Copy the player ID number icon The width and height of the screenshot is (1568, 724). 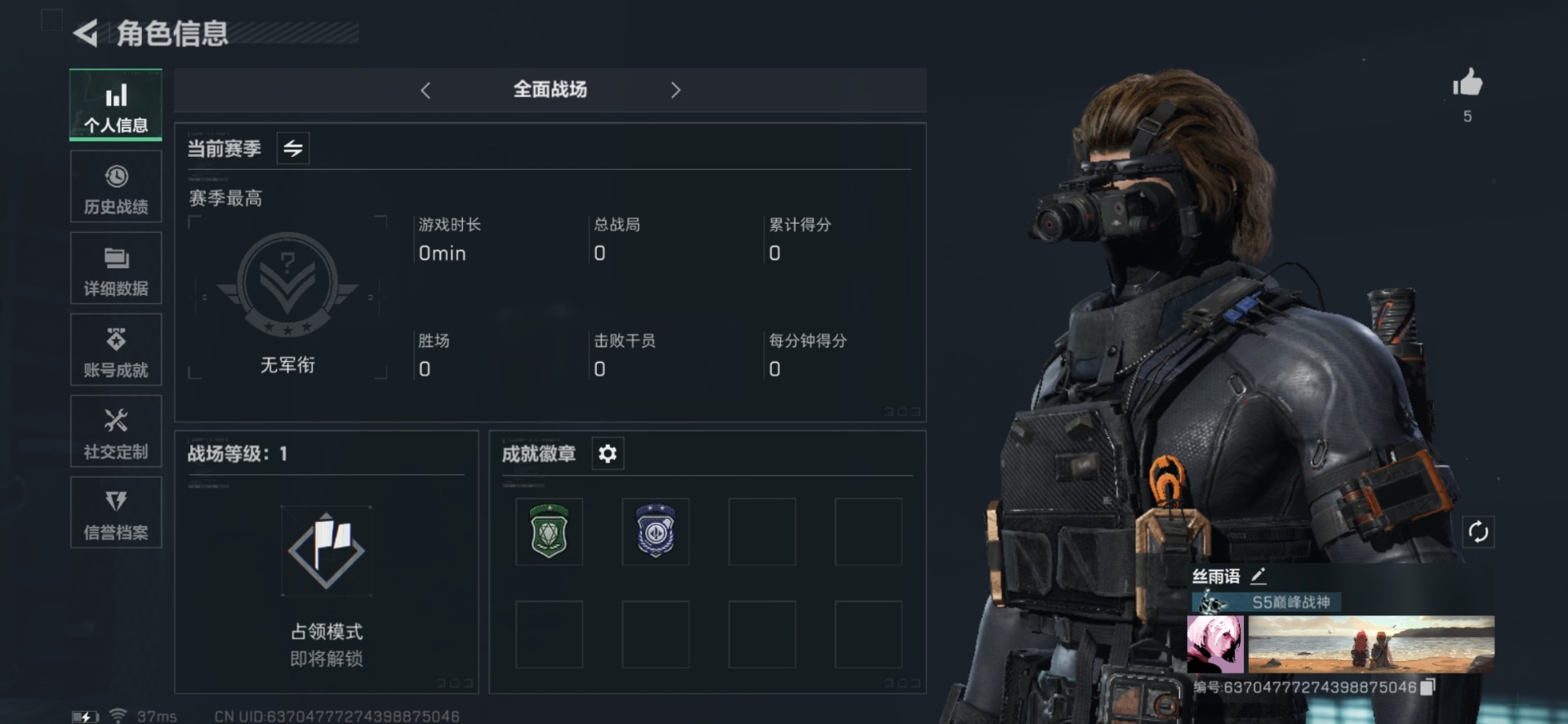click(x=1428, y=687)
